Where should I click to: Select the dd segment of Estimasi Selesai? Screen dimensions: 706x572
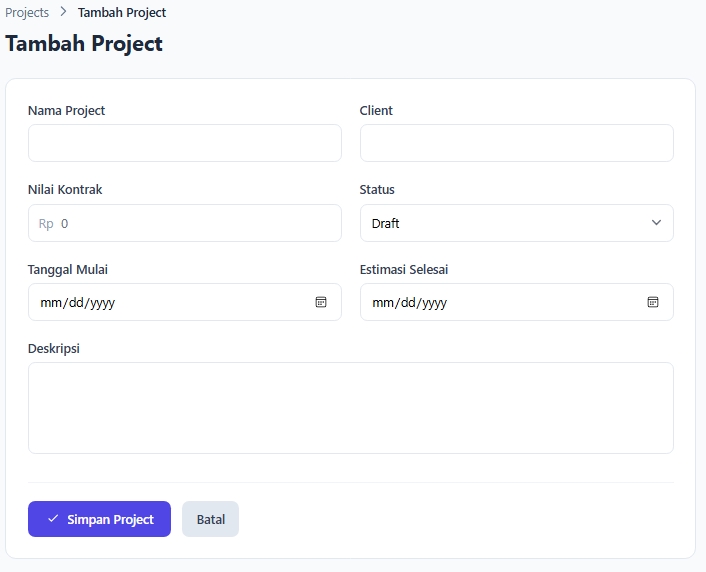408,303
